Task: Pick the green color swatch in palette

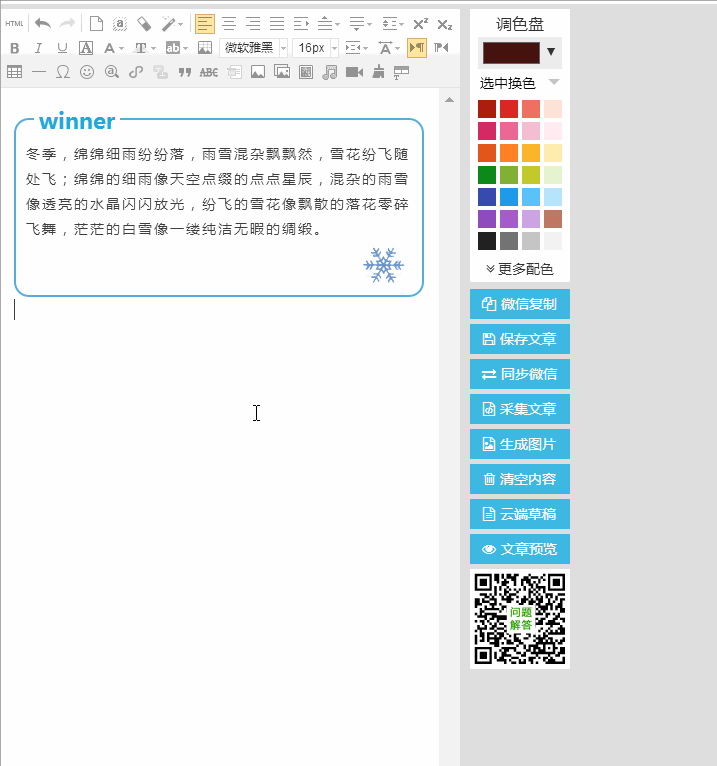Action: click(487, 175)
